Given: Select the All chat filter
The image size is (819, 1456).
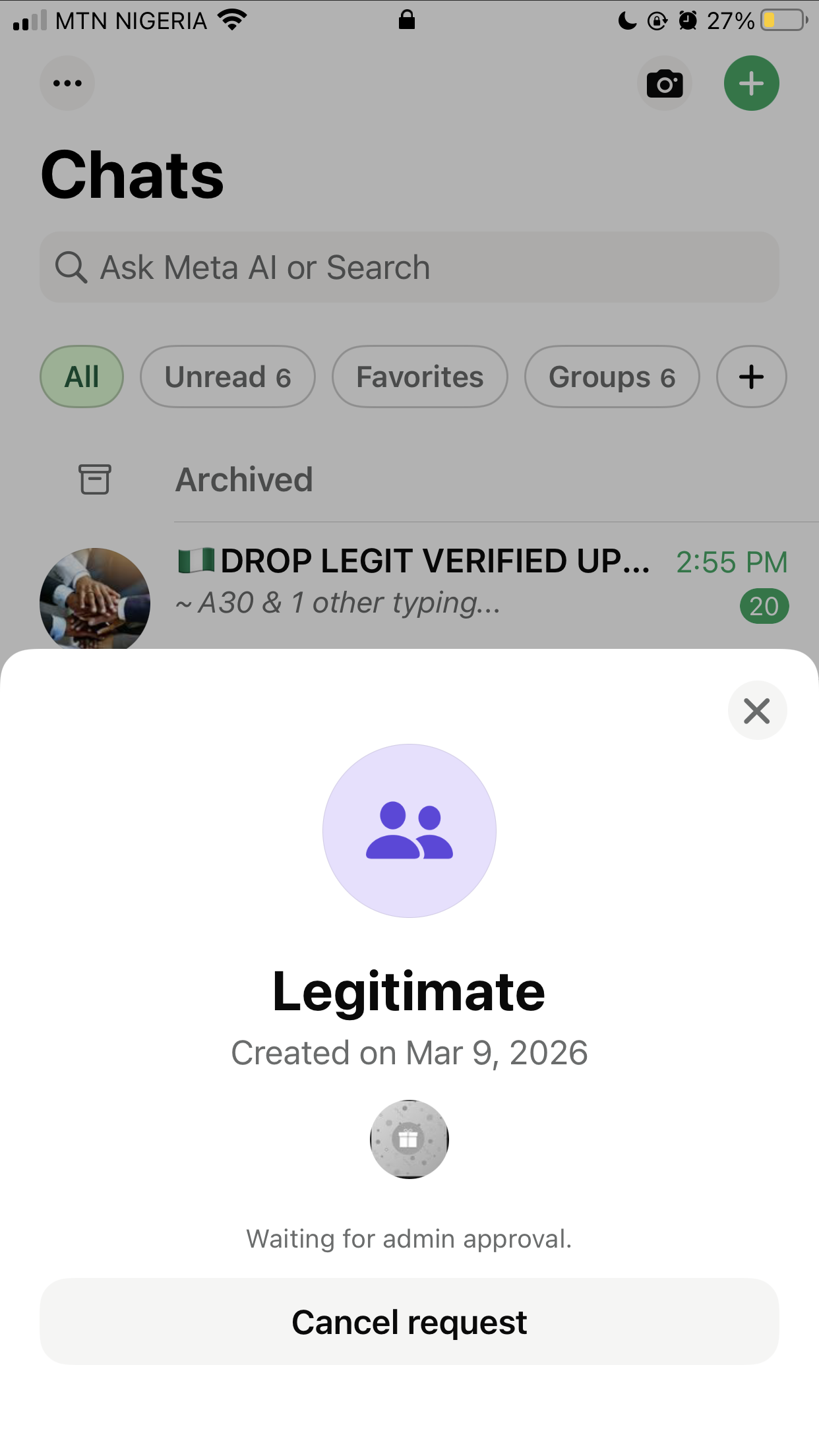Looking at the screenshot, I should pos(82,377).
